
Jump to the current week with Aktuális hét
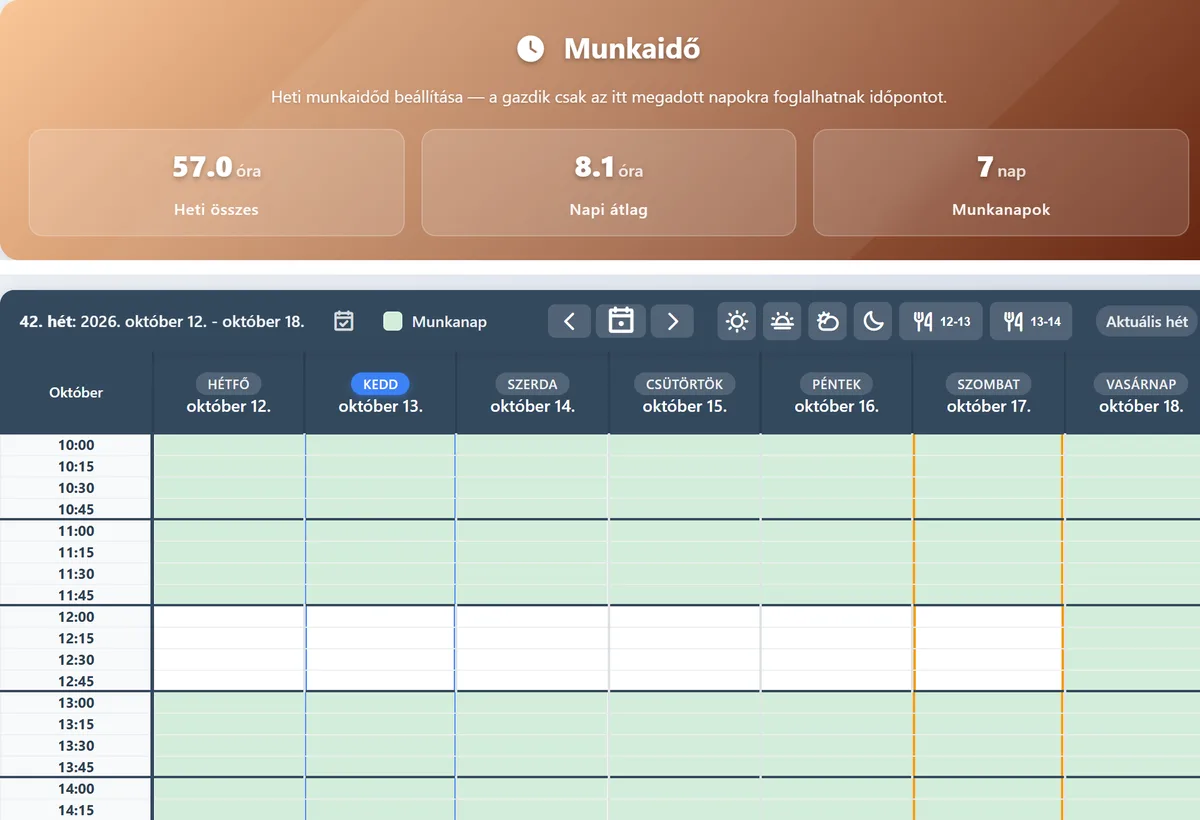pyautogui.click(x=1147, y=321)
